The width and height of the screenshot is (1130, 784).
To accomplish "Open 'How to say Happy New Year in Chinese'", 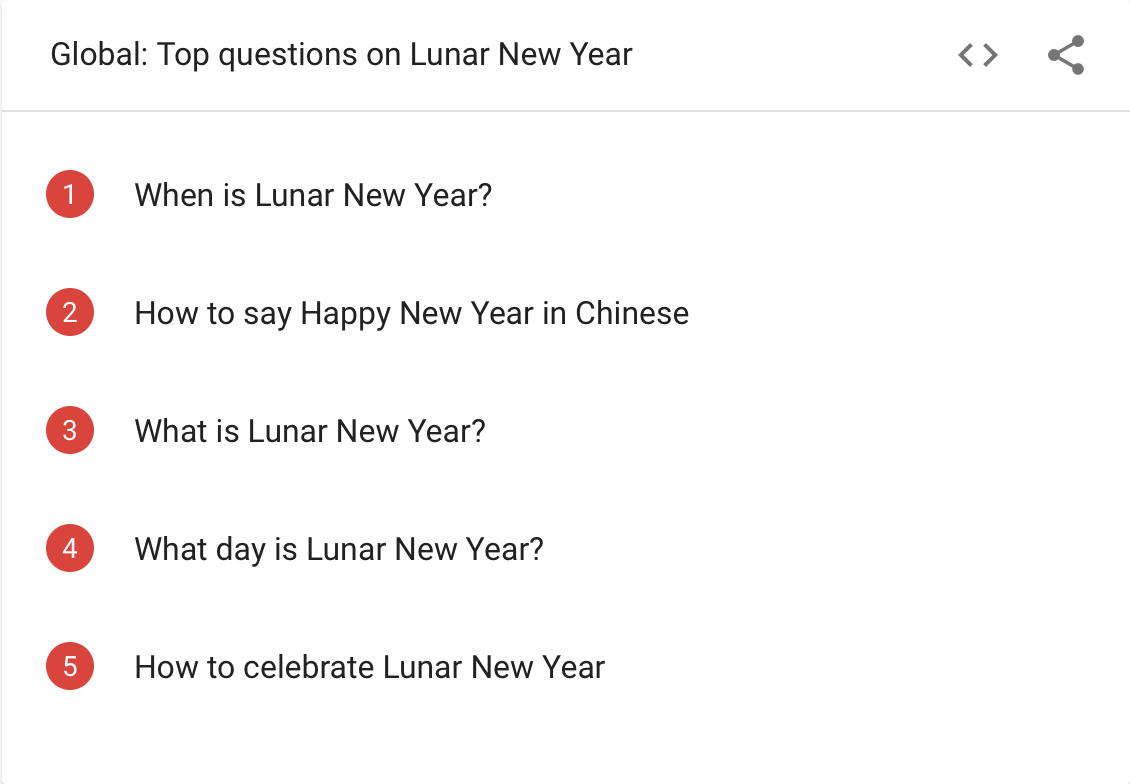I will tap(411, 313).
